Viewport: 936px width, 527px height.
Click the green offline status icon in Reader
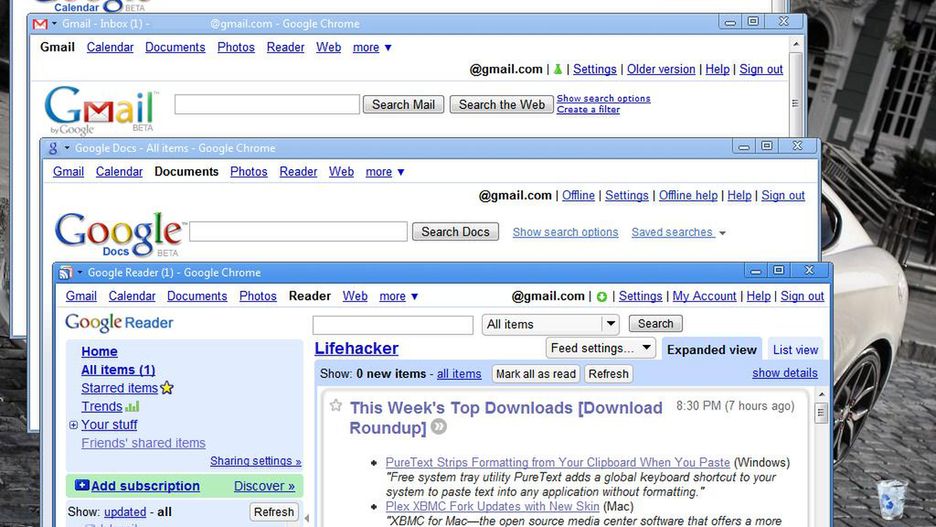click(602, 297)
